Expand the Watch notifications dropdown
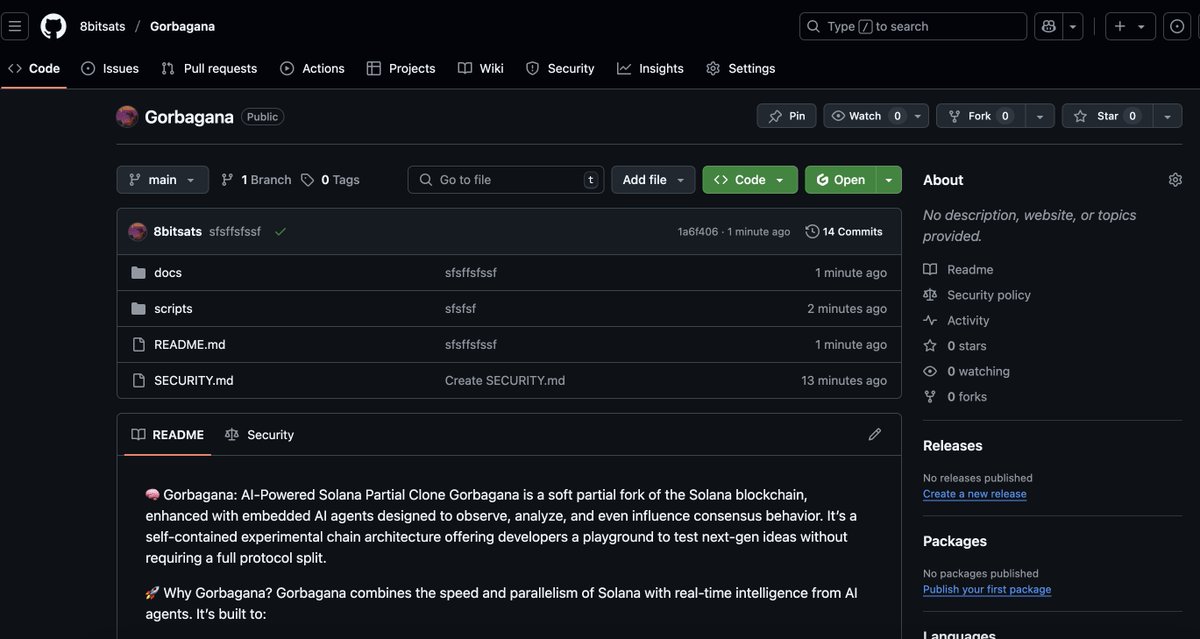This screenshot has height=639, width=1200. point(918,116)
